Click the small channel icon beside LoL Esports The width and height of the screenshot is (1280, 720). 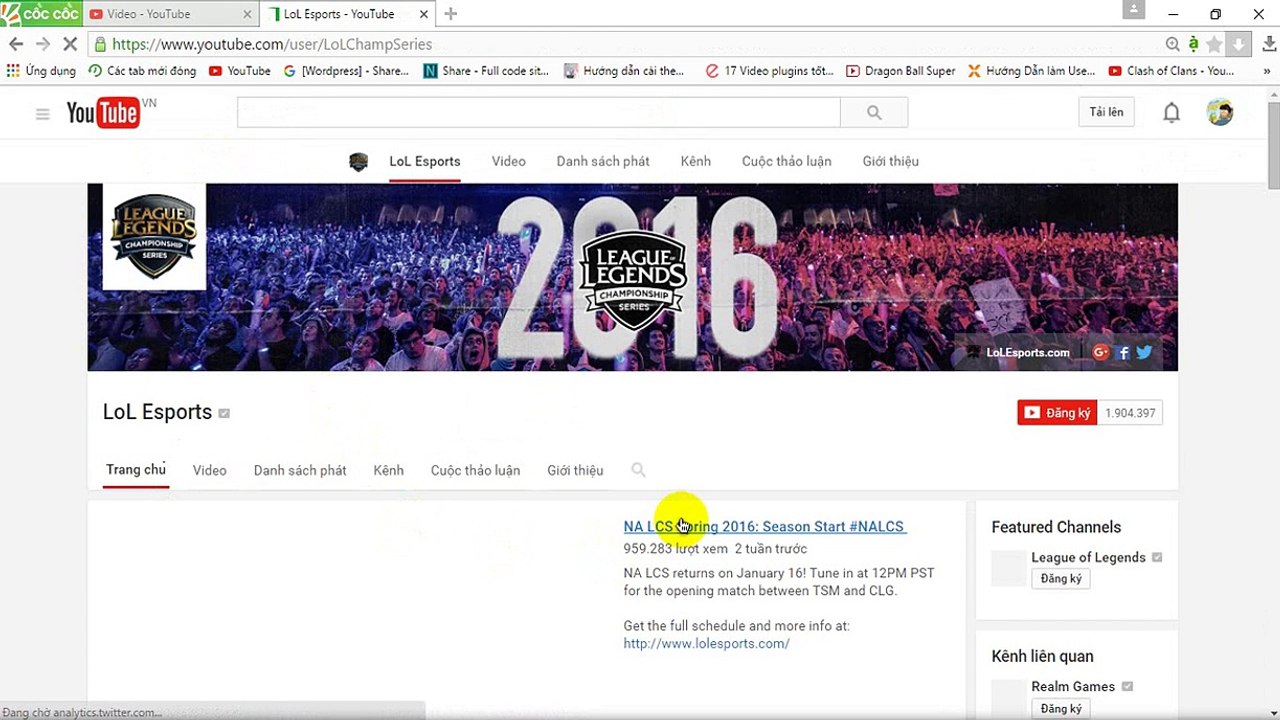tap(359, 162)
